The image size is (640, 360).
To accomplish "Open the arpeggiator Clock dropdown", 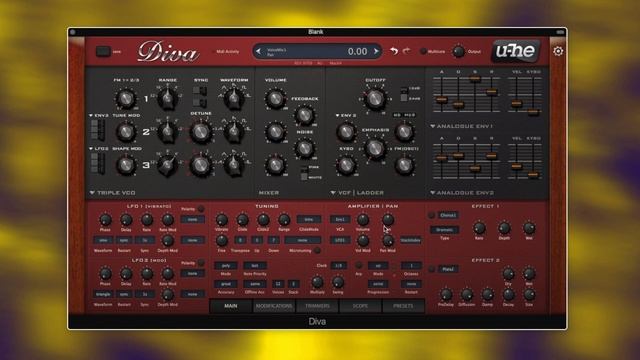I will (338, 265).
